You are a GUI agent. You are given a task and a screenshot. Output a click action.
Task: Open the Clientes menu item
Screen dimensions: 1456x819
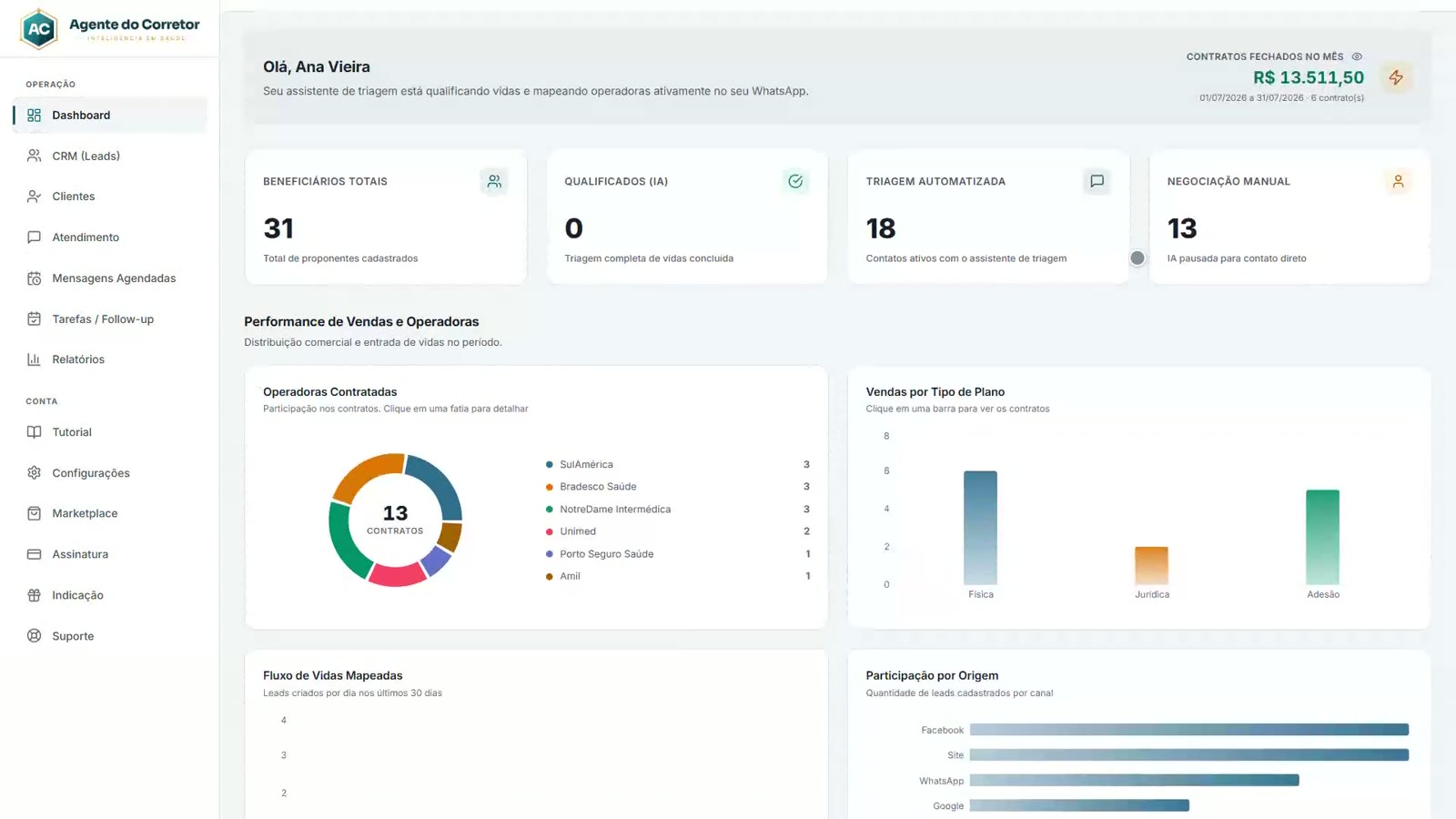tap(109, 197)
